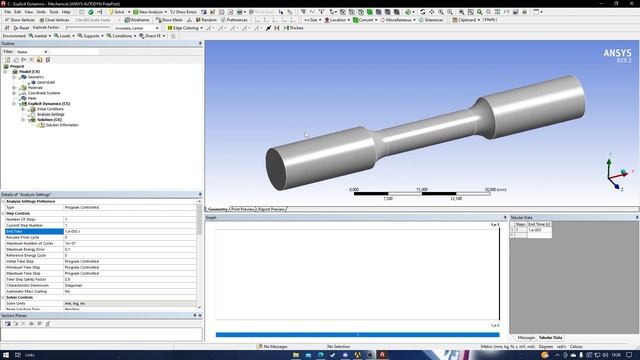Image resolution: width=640 pixels, height=360 pixels.
Task: Open the Help menu
Action: coord(66,12)
